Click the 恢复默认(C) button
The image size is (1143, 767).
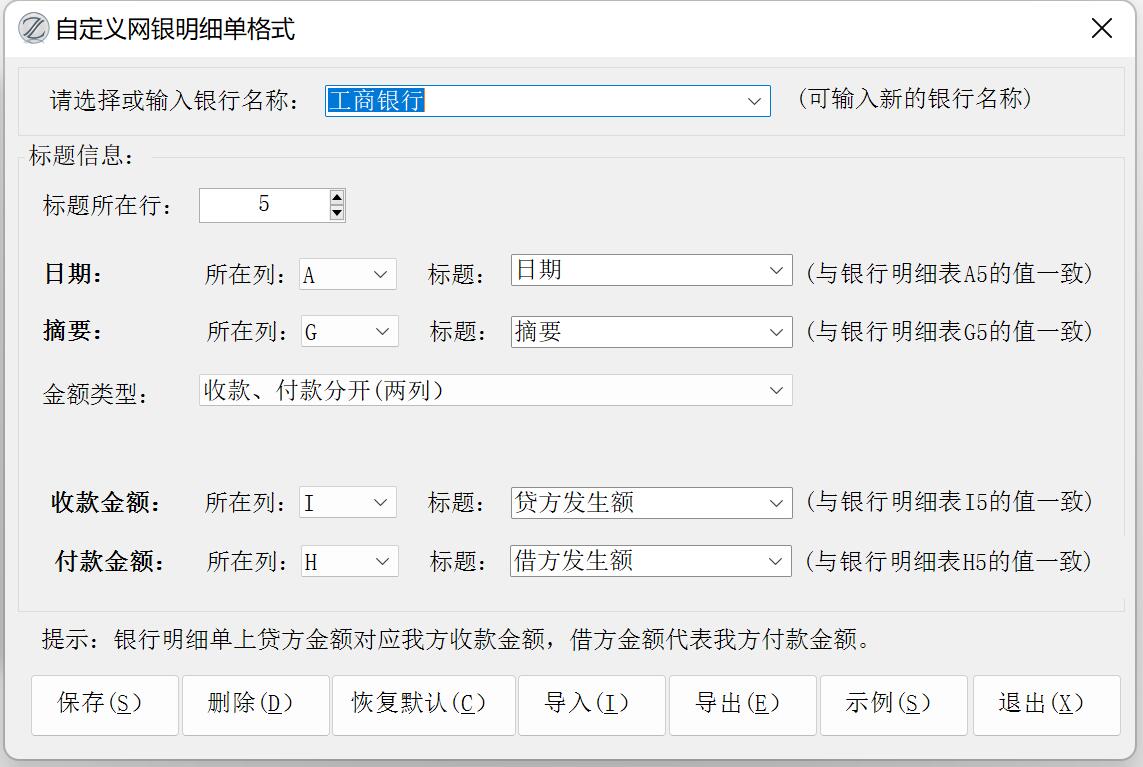(x=423, y=705)
